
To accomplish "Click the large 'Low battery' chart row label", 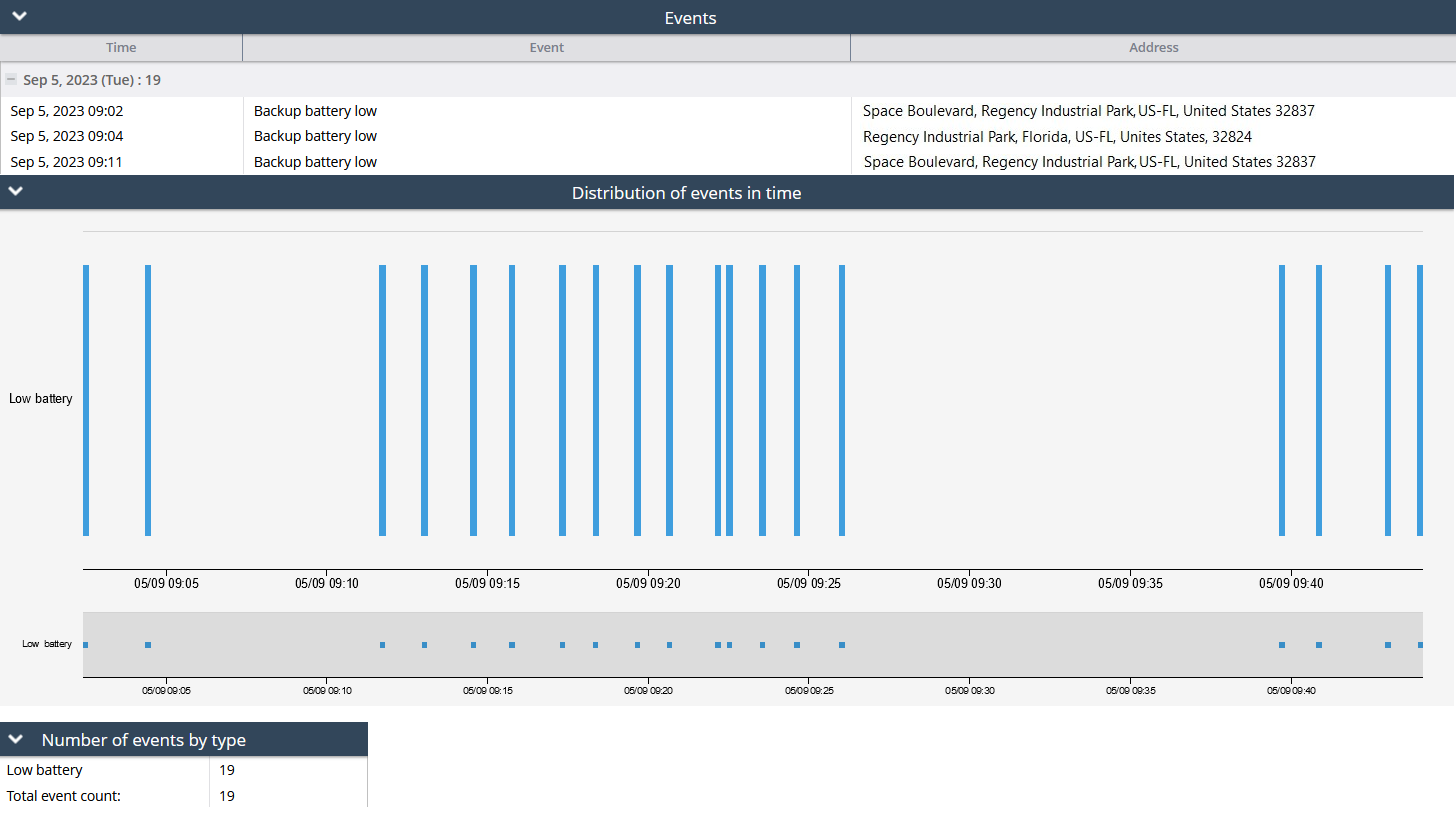I will pos(41,399).
